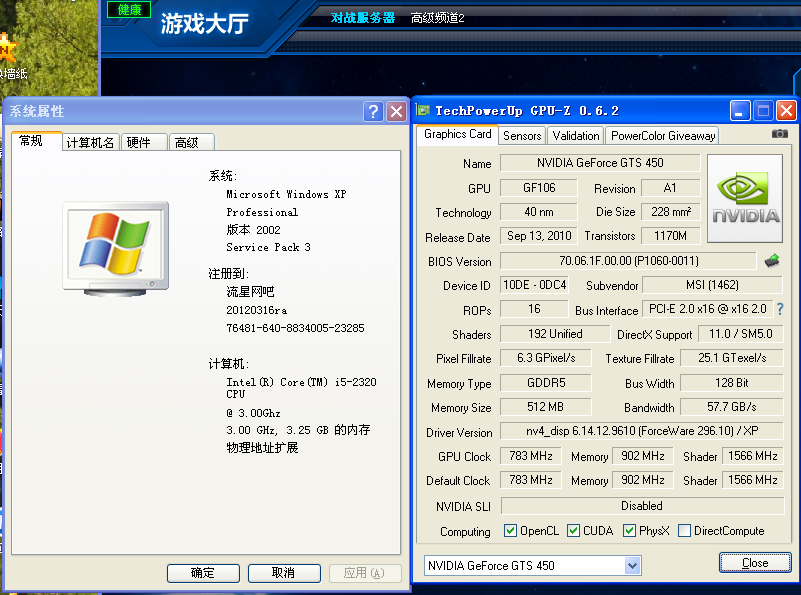Click the help question button in 系统属性 window
This screenshot has height=595, width=801.
tap(373, 111)
